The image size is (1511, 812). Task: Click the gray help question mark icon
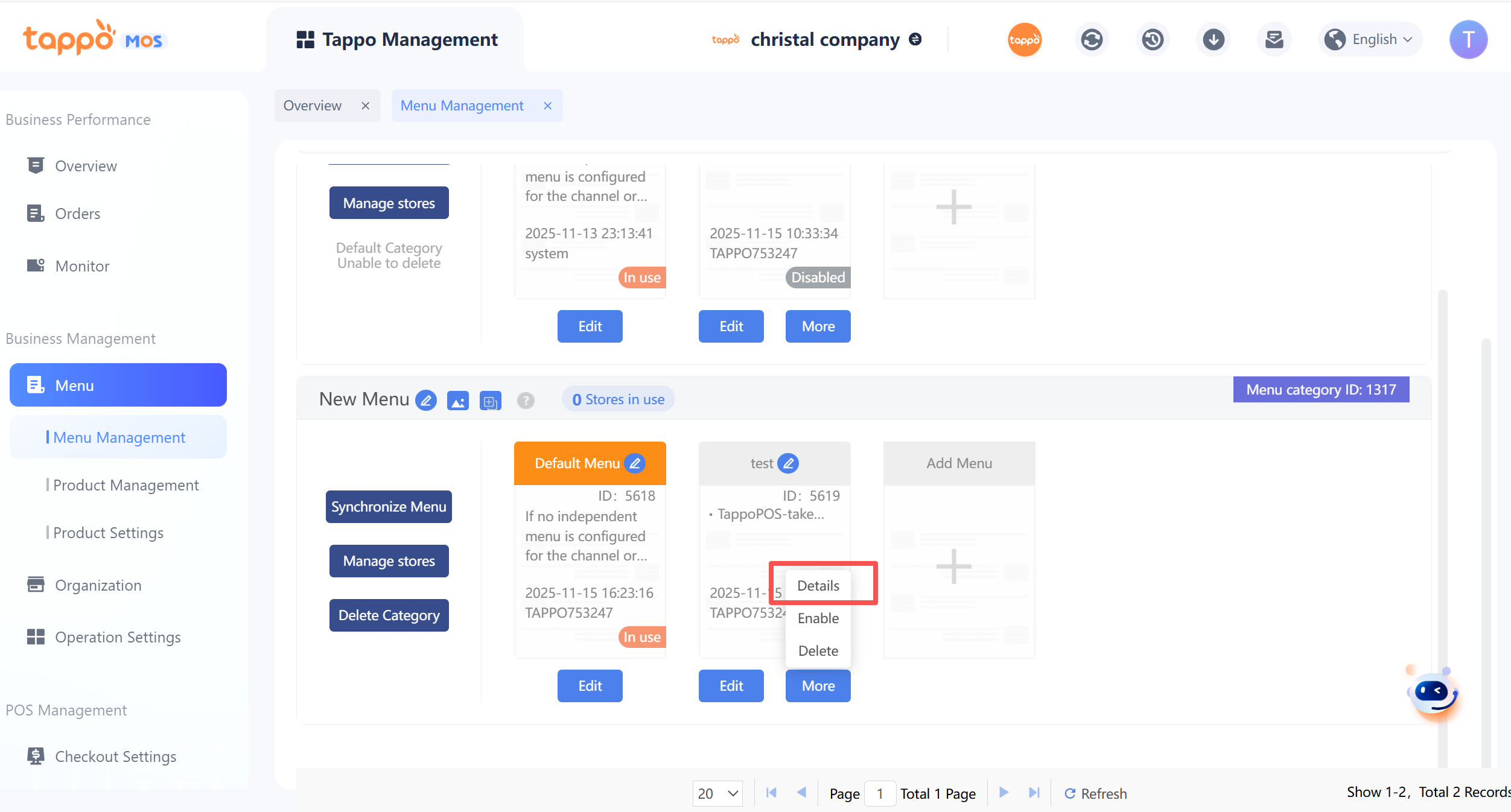coord(525,400)
